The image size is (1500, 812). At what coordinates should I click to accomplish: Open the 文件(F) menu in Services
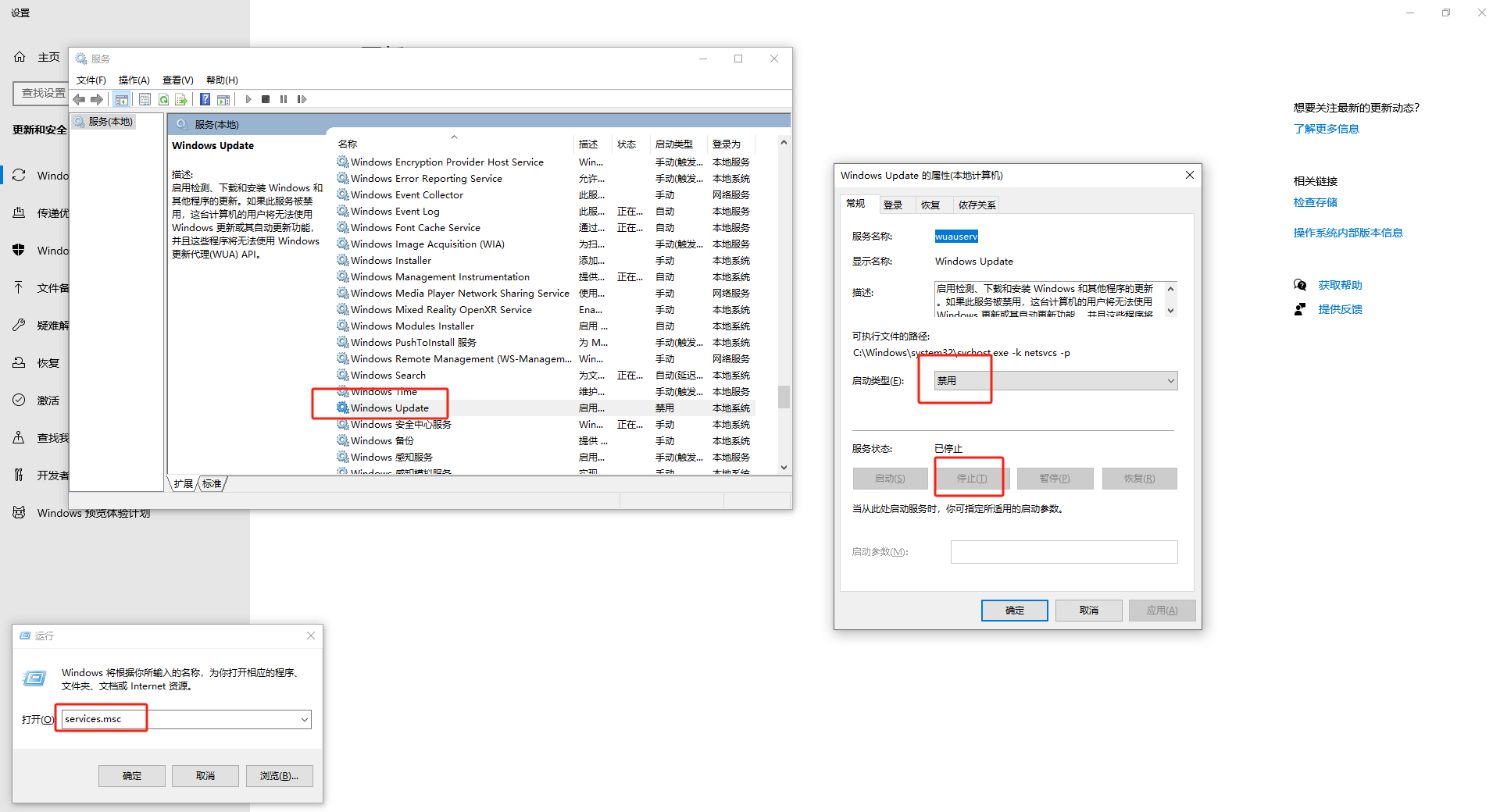[x=91, y=80]
